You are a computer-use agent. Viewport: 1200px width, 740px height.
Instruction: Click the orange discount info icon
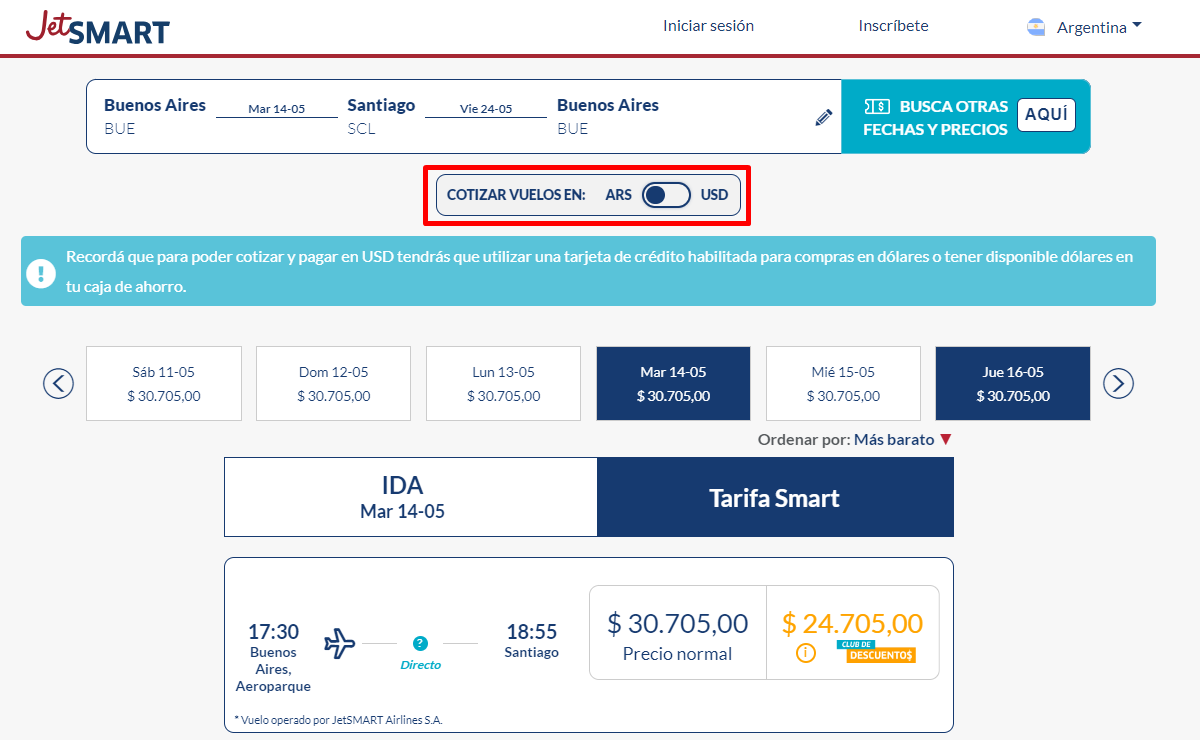point(805,653)
